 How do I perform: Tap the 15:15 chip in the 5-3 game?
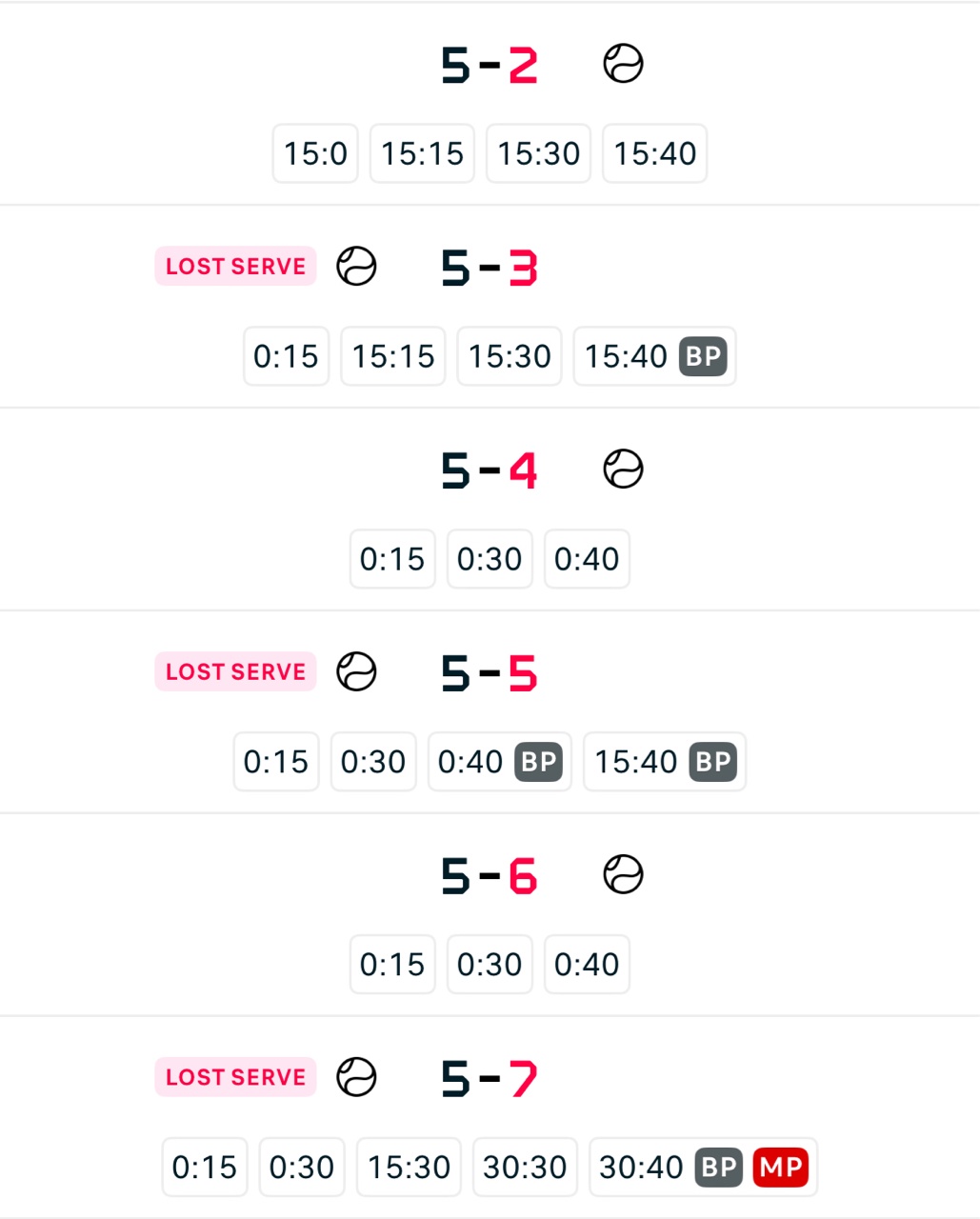pos(393,356)
